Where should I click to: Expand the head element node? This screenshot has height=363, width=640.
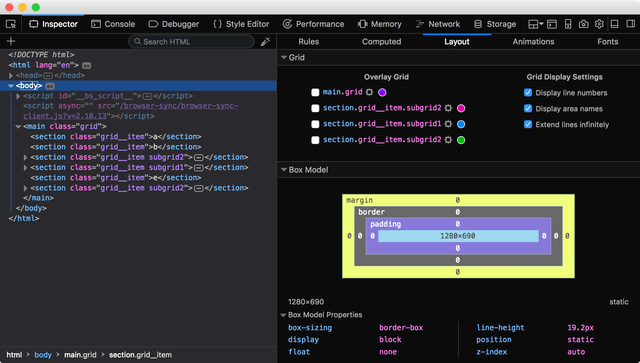pyautogui.click(x=11, y=76)
